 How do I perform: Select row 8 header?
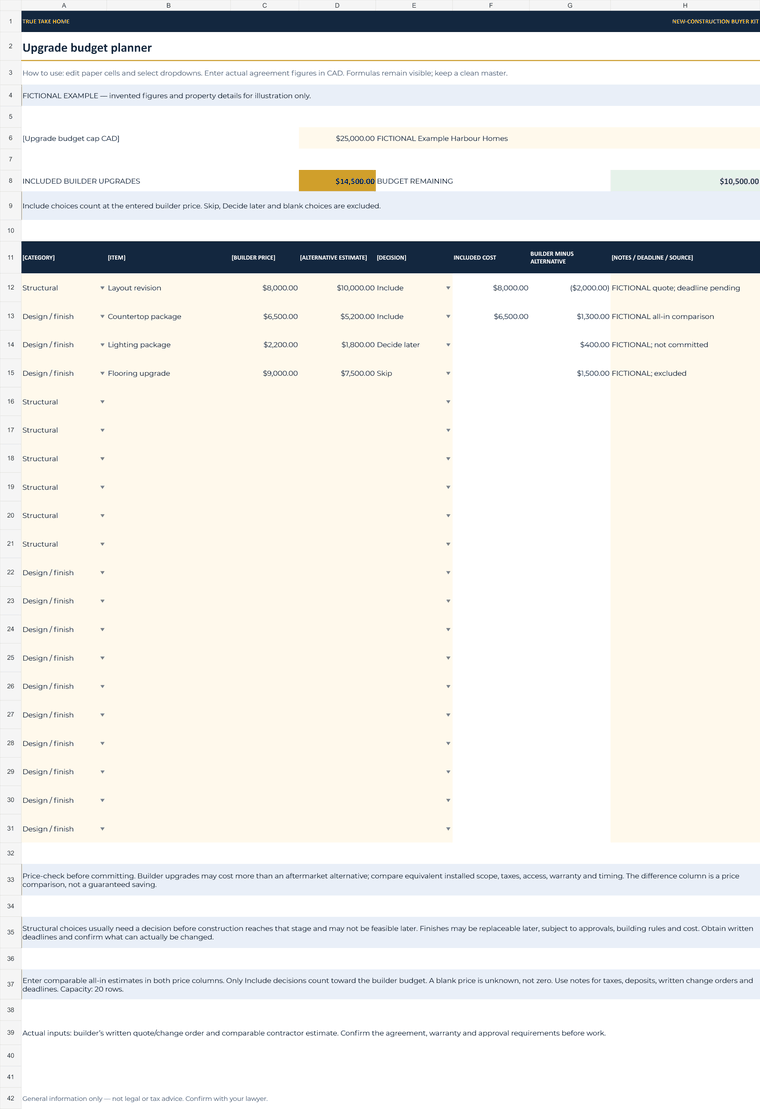tap(11, 181)
